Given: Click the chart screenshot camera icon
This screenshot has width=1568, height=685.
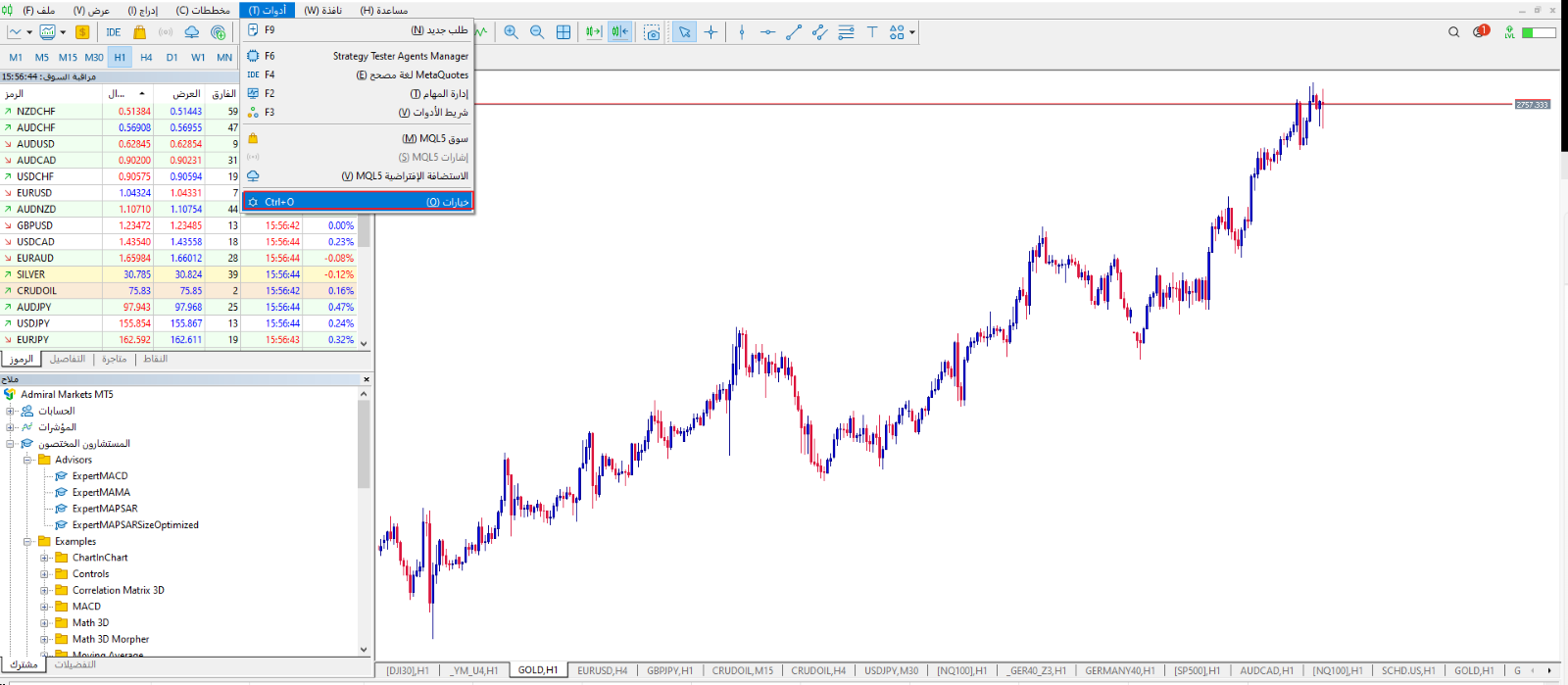Looking at the screenshot, I should click(x=653, y=32).
